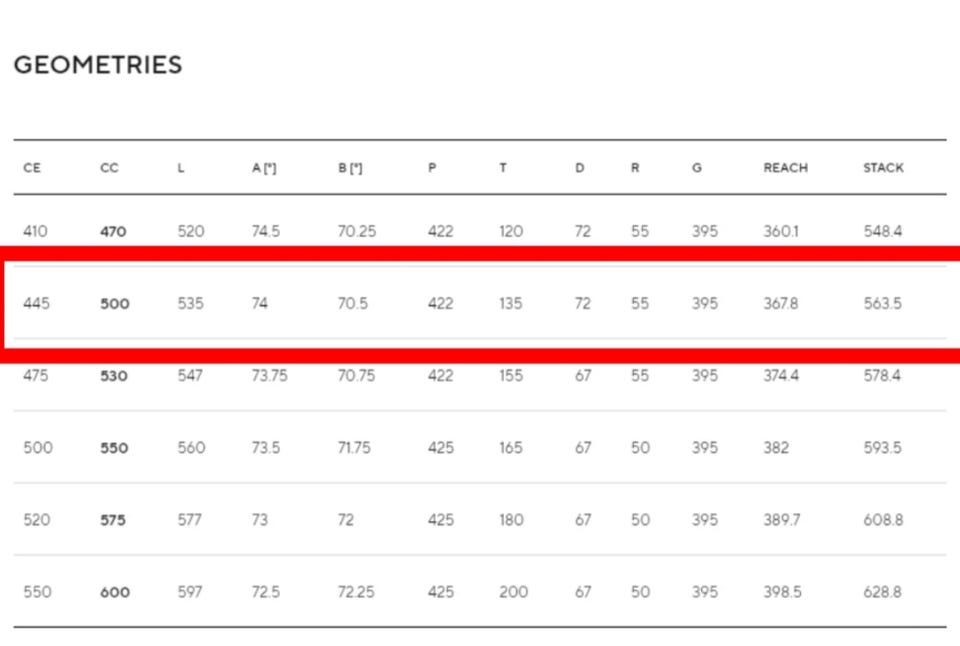Select the CC column header
Screen dimensions: 960x646
click(109, 168)
